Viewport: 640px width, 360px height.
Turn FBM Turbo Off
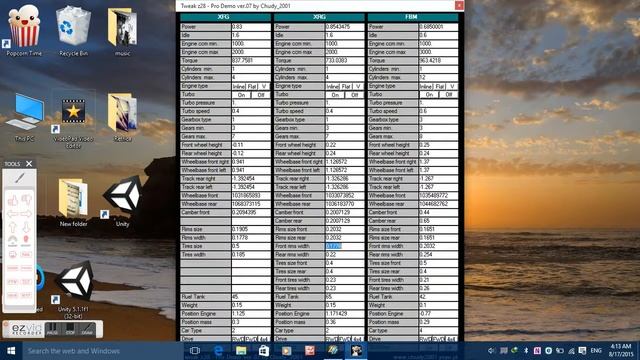(x=448, y=95)
